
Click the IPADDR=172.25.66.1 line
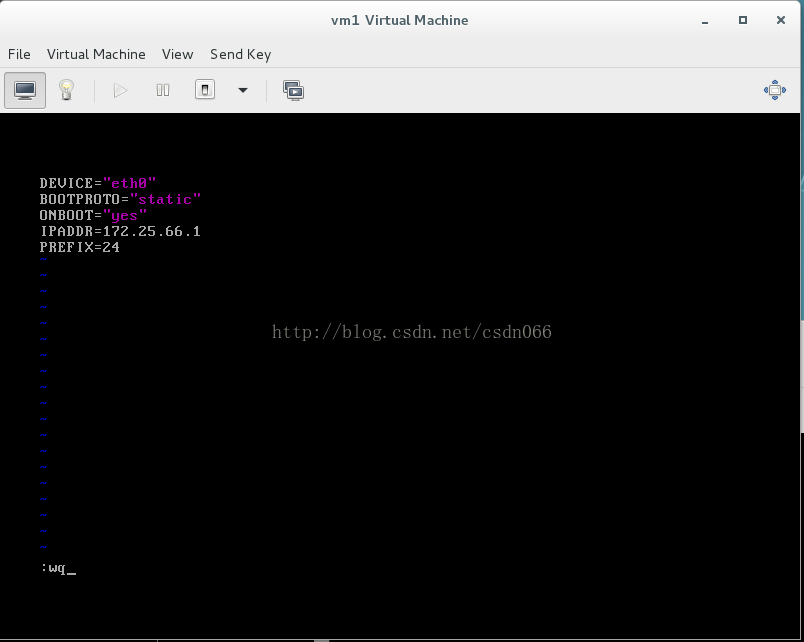tap(120, 231)
